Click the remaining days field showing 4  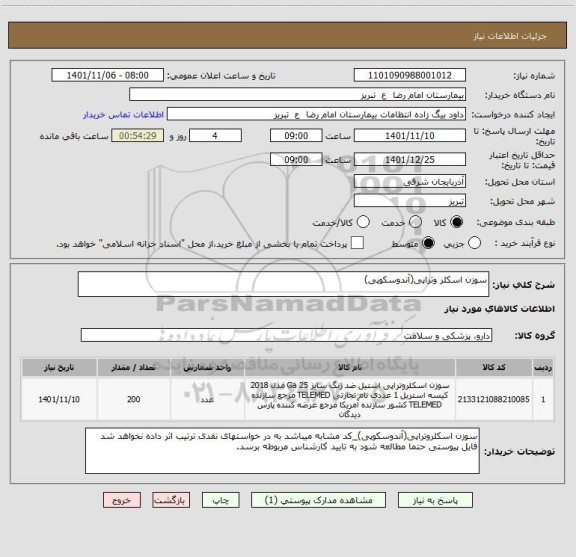(215, 136)
